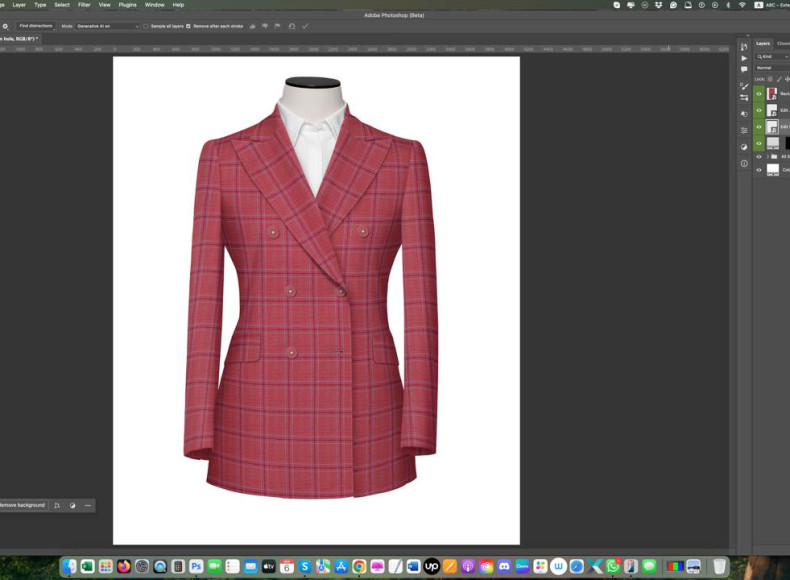Open Google Chrome from the Dock
Screen dimensions: 790x580
point(359,566)
